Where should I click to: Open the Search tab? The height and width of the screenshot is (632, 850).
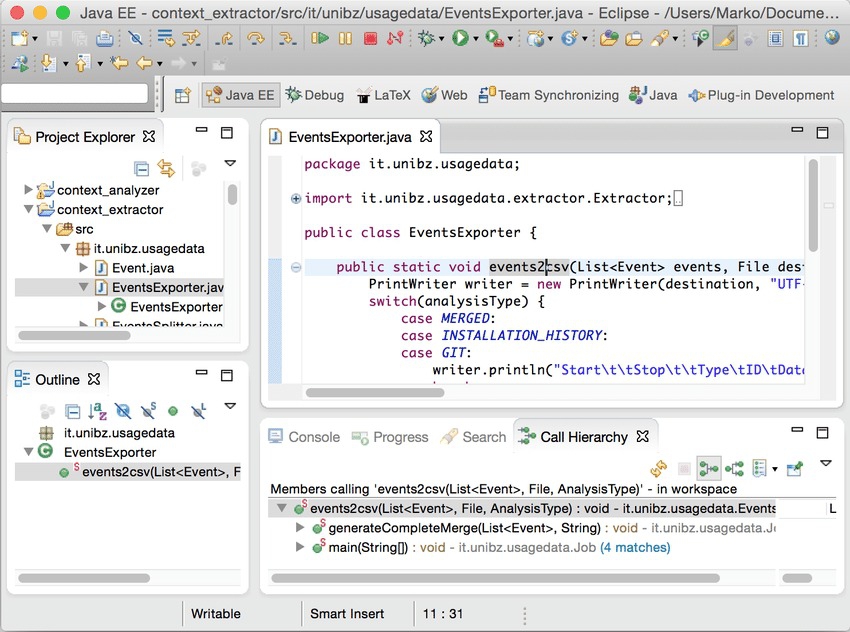point(474,437)
